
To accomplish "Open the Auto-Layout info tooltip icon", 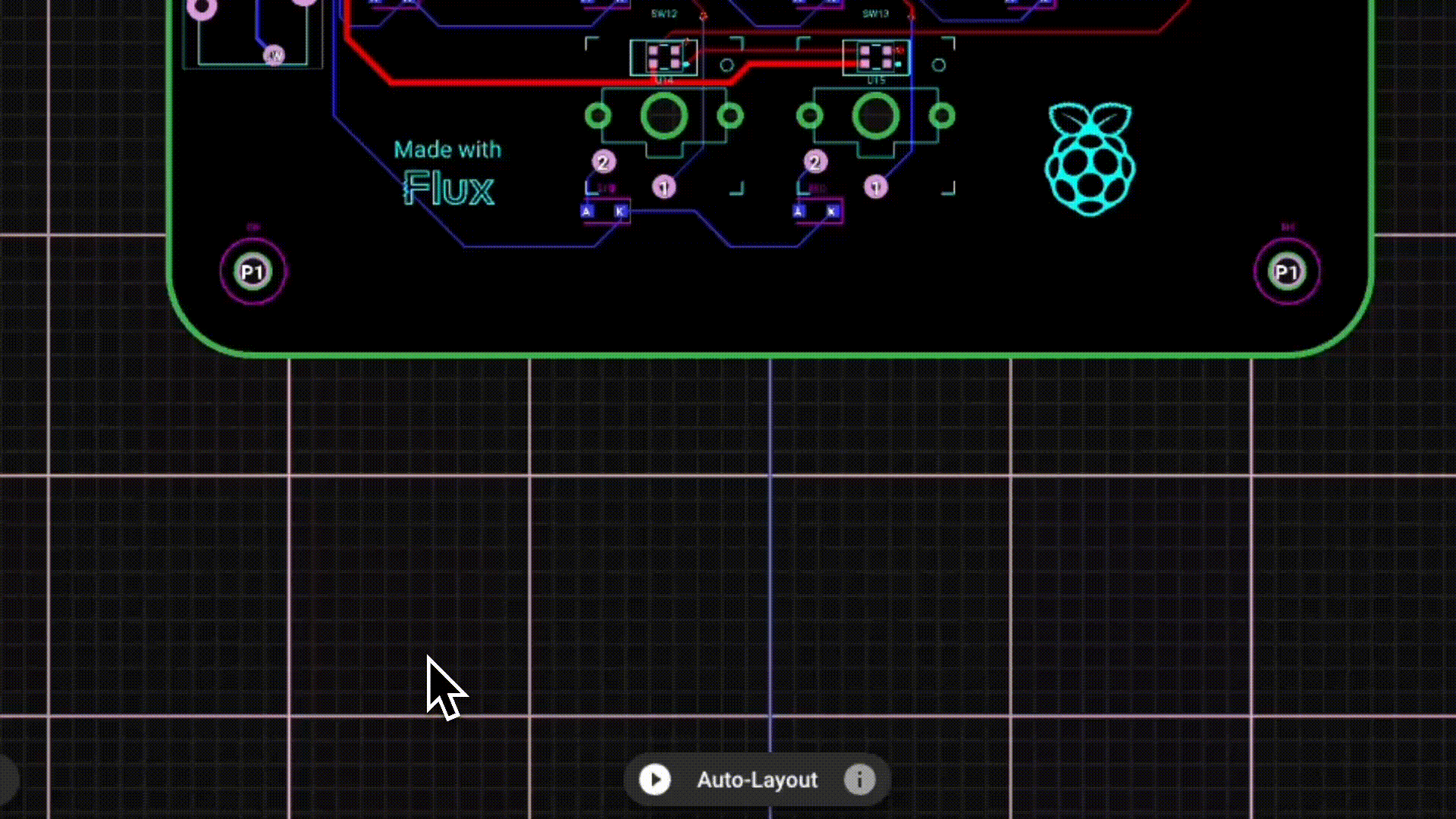I will tap(859, 780).
